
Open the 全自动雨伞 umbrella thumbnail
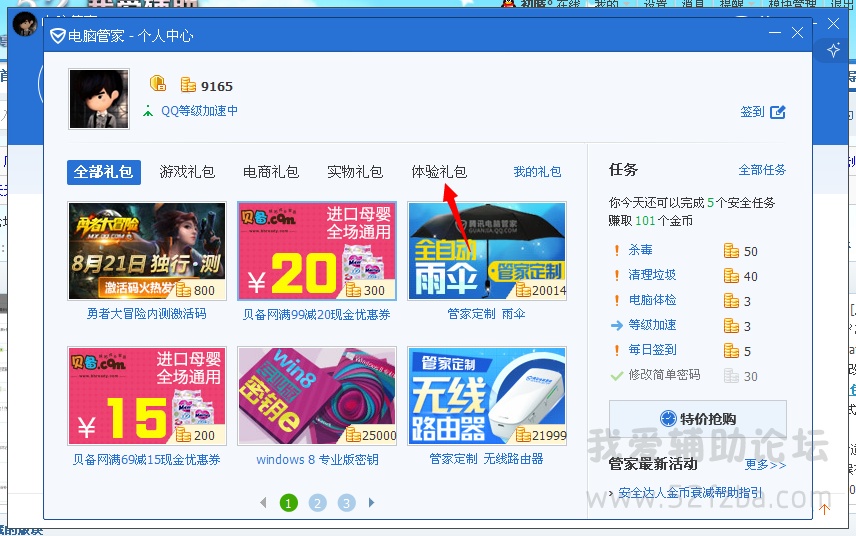(487, 251)
